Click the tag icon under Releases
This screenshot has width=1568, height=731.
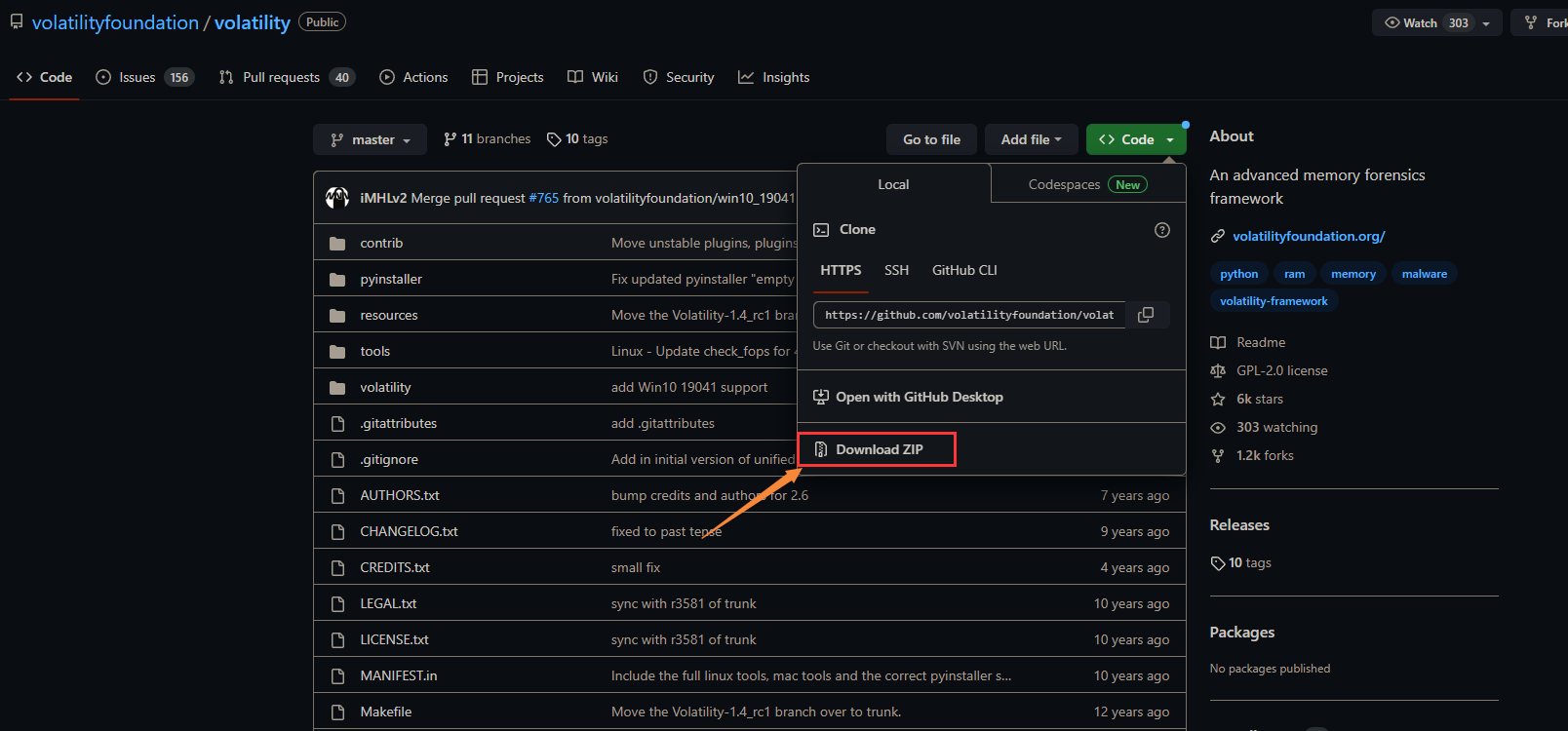[x=1218, y=563]
